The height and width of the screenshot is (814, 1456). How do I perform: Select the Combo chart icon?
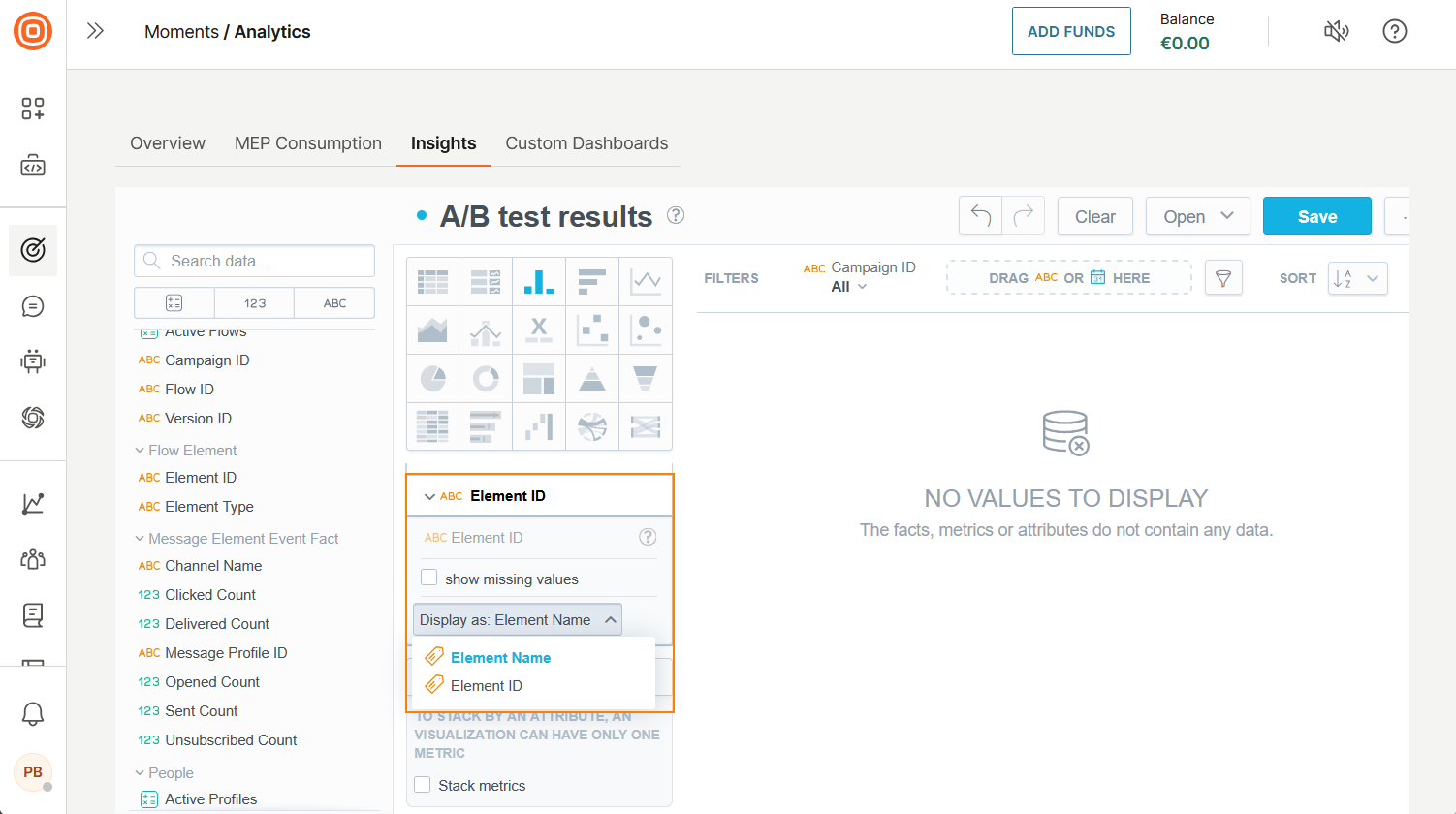click(486, 330)
